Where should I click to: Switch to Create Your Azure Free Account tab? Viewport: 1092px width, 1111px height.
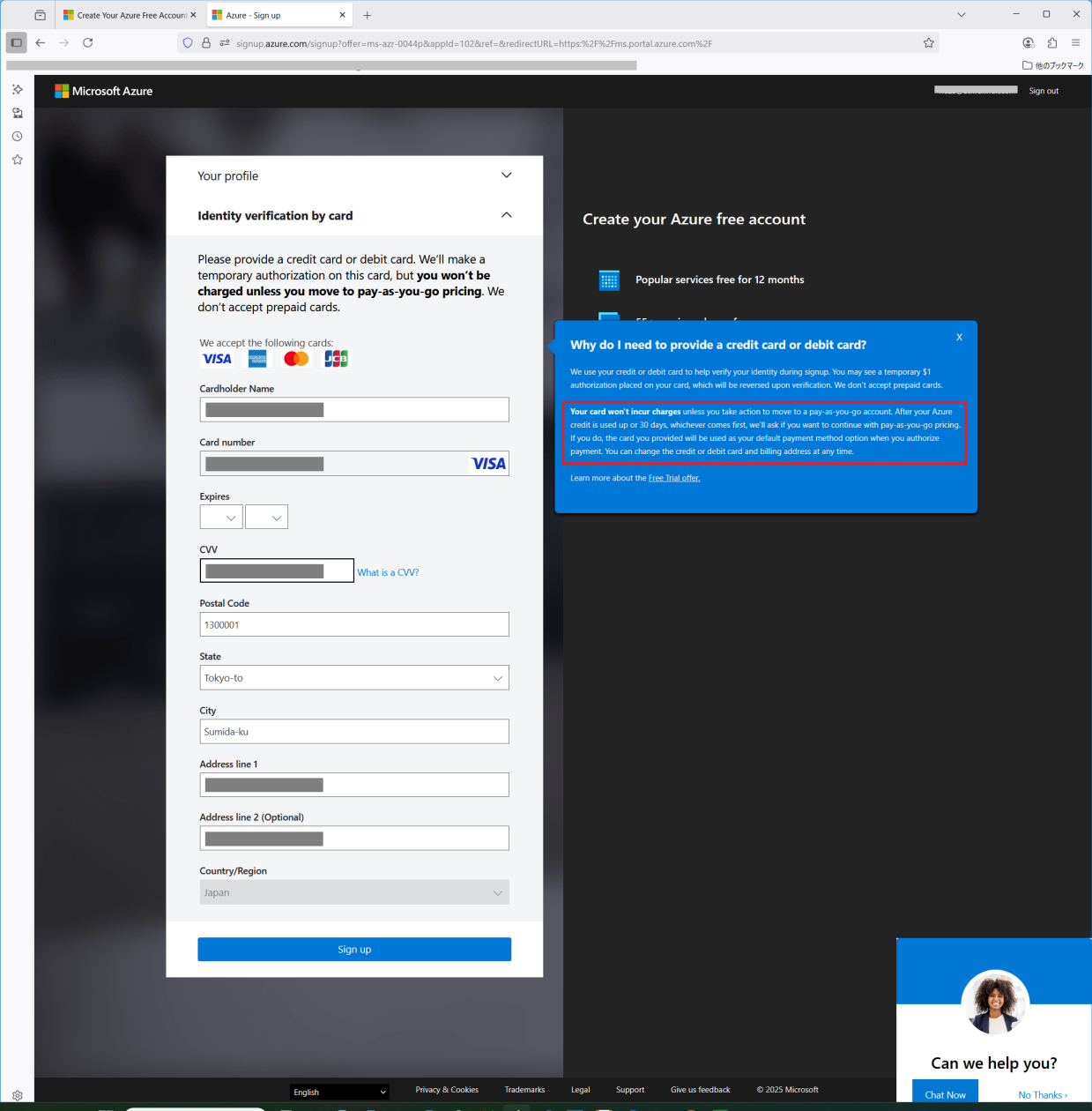[130, 15]
